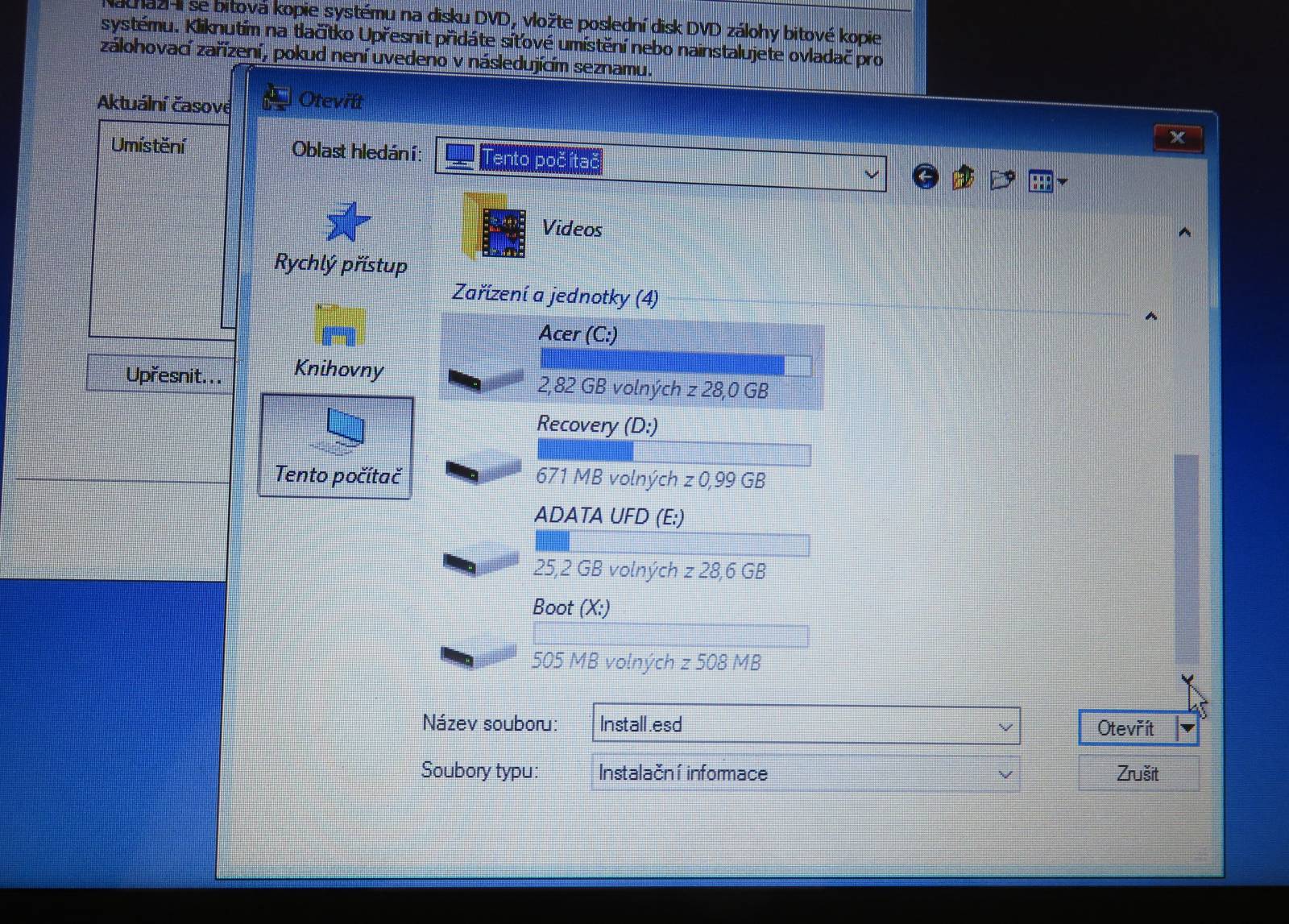Viewport: 1289px width, 924px height.
Task: Select the Acer (C:) drive
Action: tap(631, 362)
